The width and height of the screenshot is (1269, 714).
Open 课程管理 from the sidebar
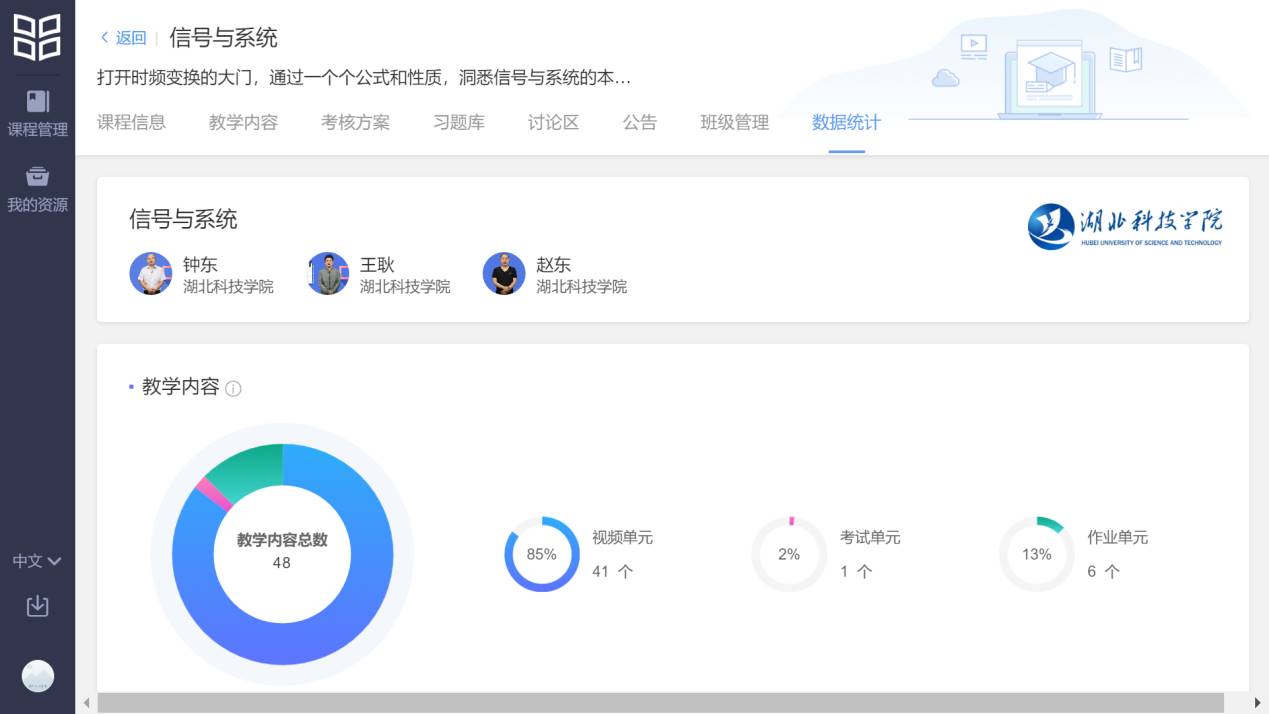(37, 113)
